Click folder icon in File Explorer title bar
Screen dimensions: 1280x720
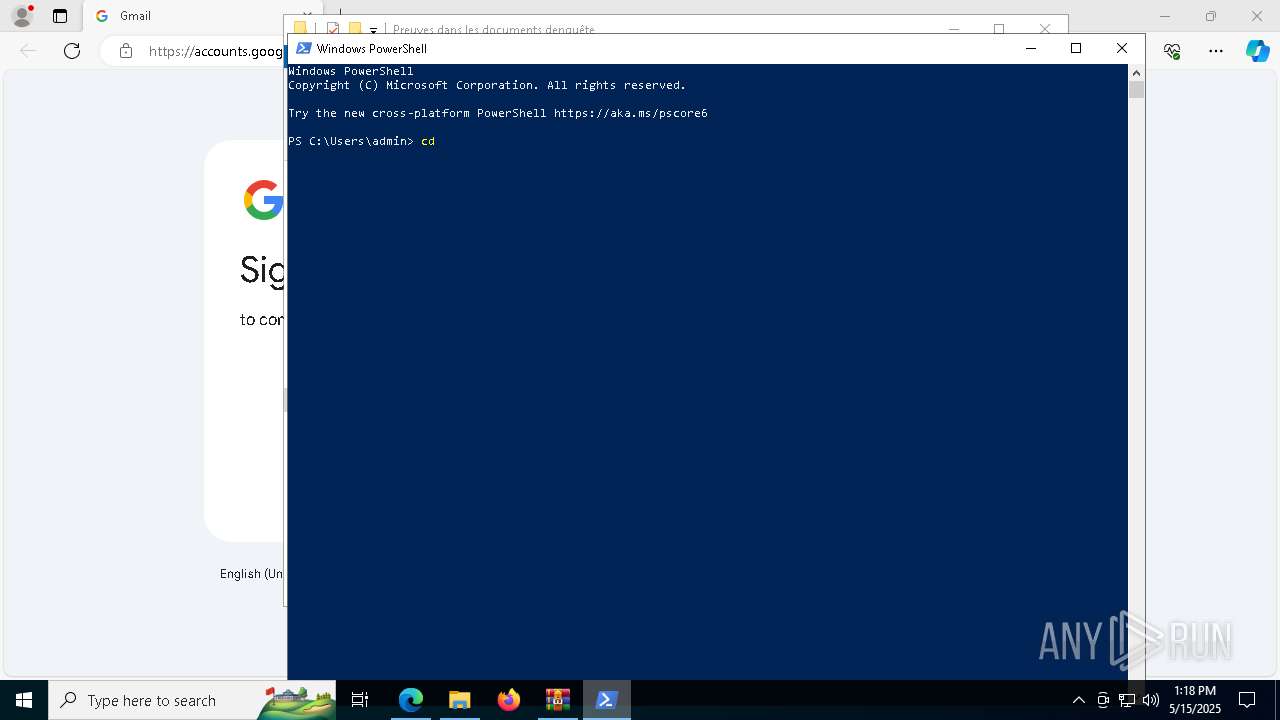tap(300, 29)
